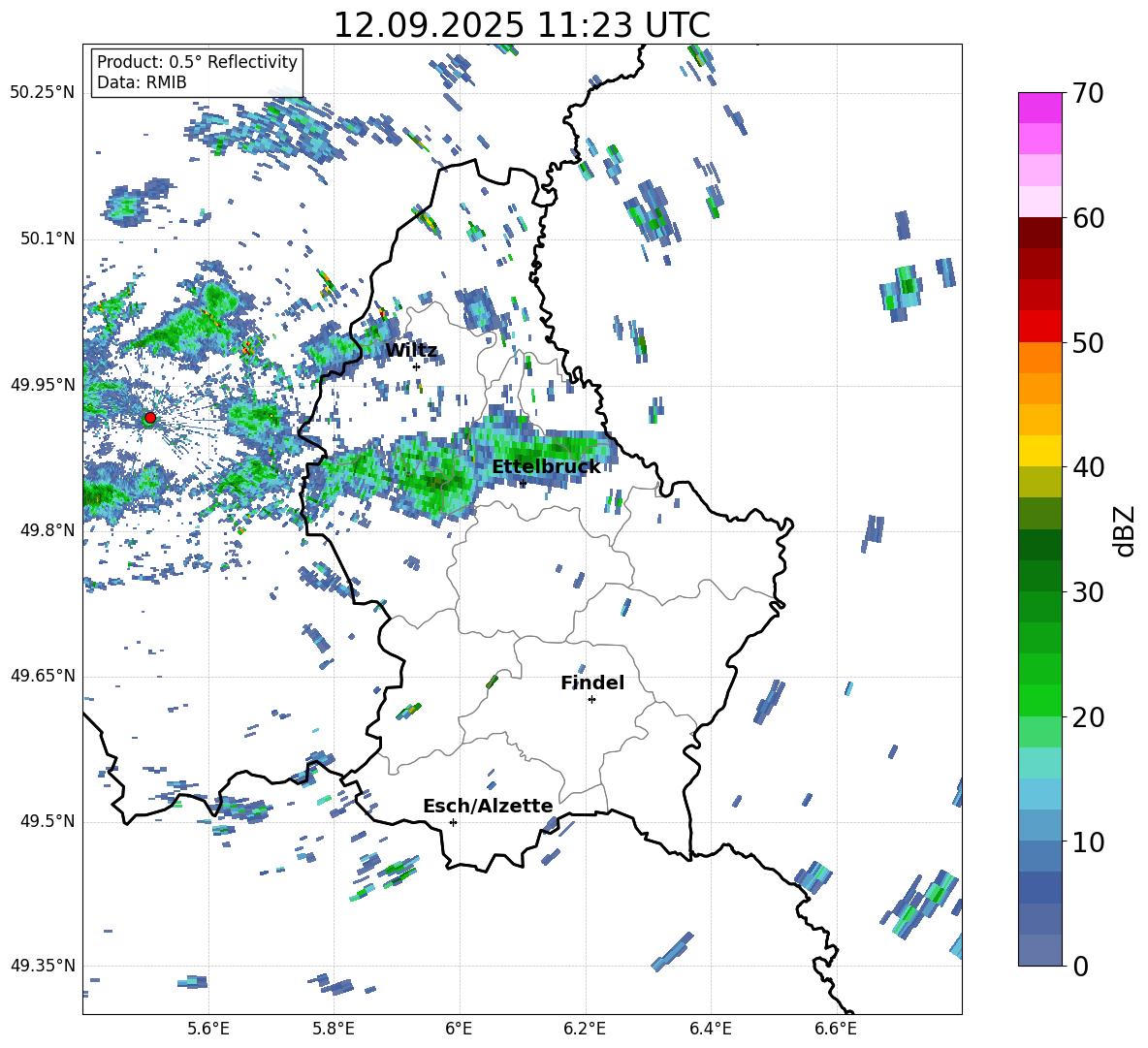Click the orange colorbar segment below 50
The image size is (1148, 1048).
click(x=1040, y=358)
